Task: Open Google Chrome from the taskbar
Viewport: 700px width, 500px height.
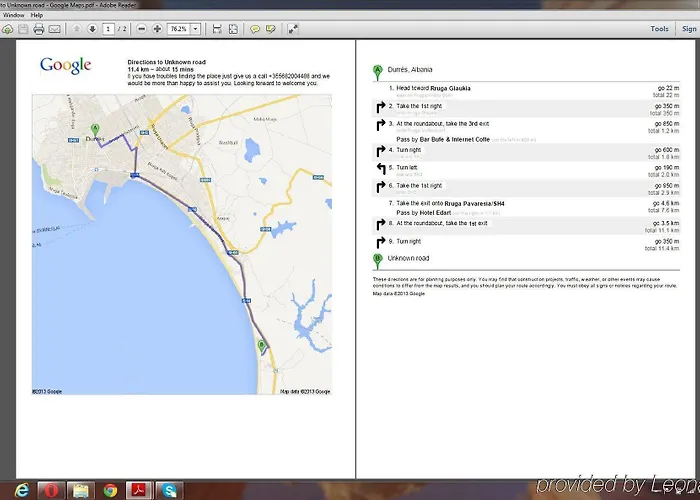Action: [x=110, y=489]
